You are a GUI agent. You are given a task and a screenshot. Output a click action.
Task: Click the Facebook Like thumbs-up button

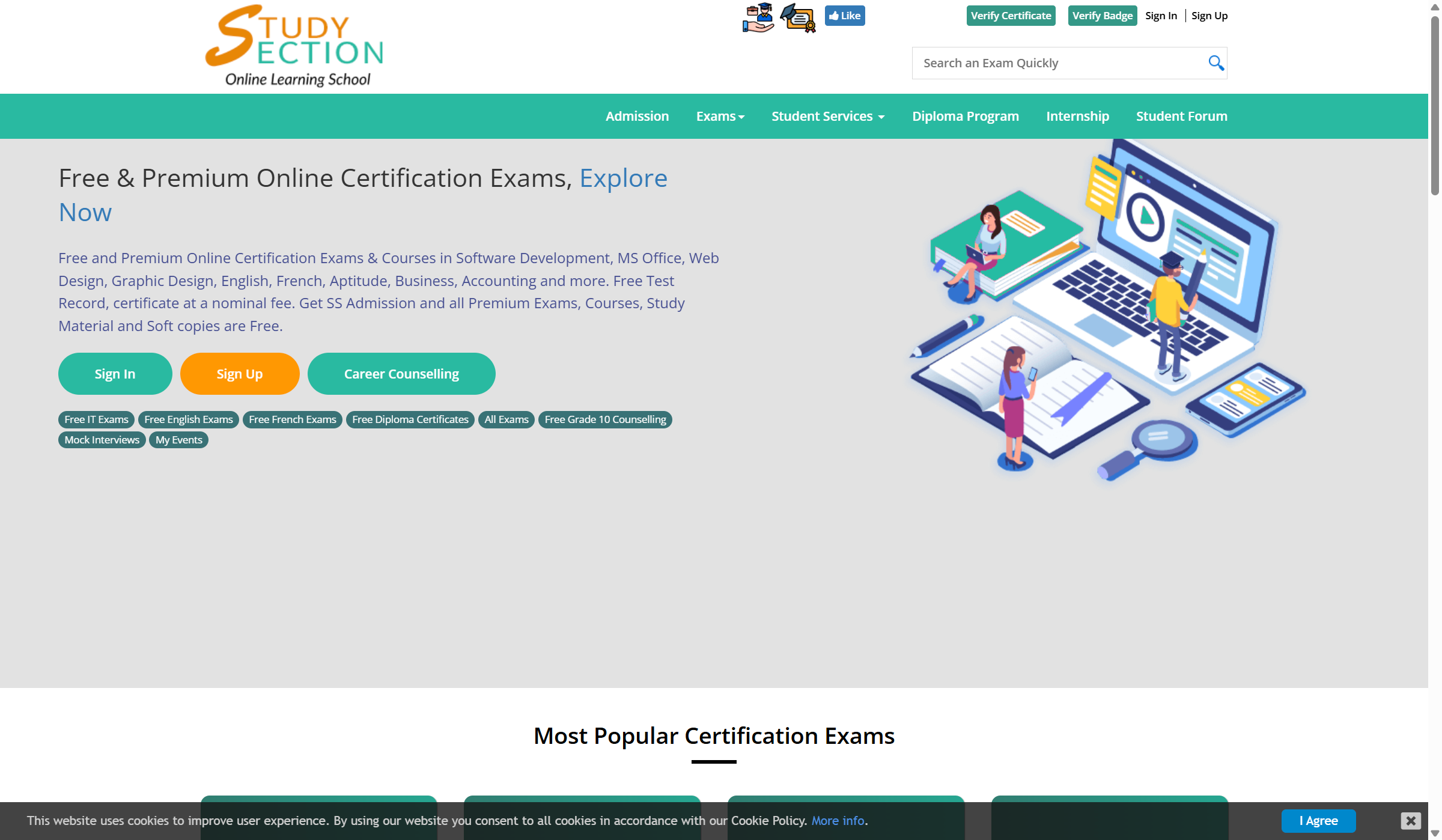[844, 16]
